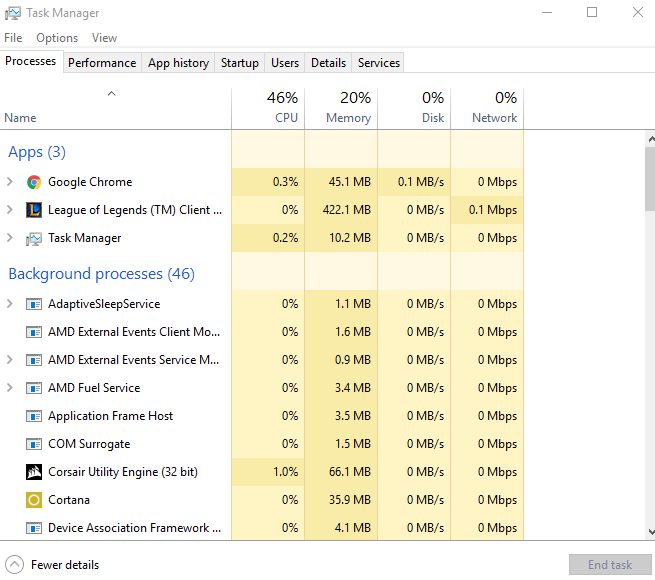Expand the AMD Fuel Service entry
This screenshot has width=655, height=580.
10,388
